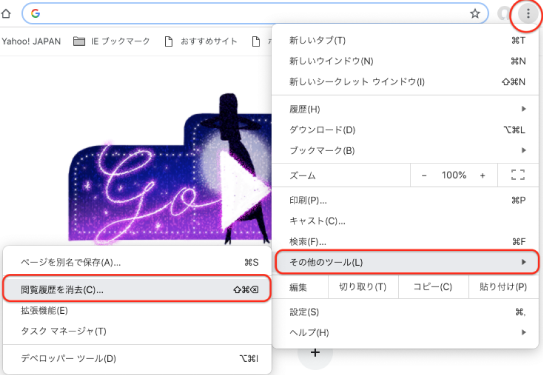Click the bookmark star icon in address bar
Viewport: 543px width, 375px height.
click(475, 14)
